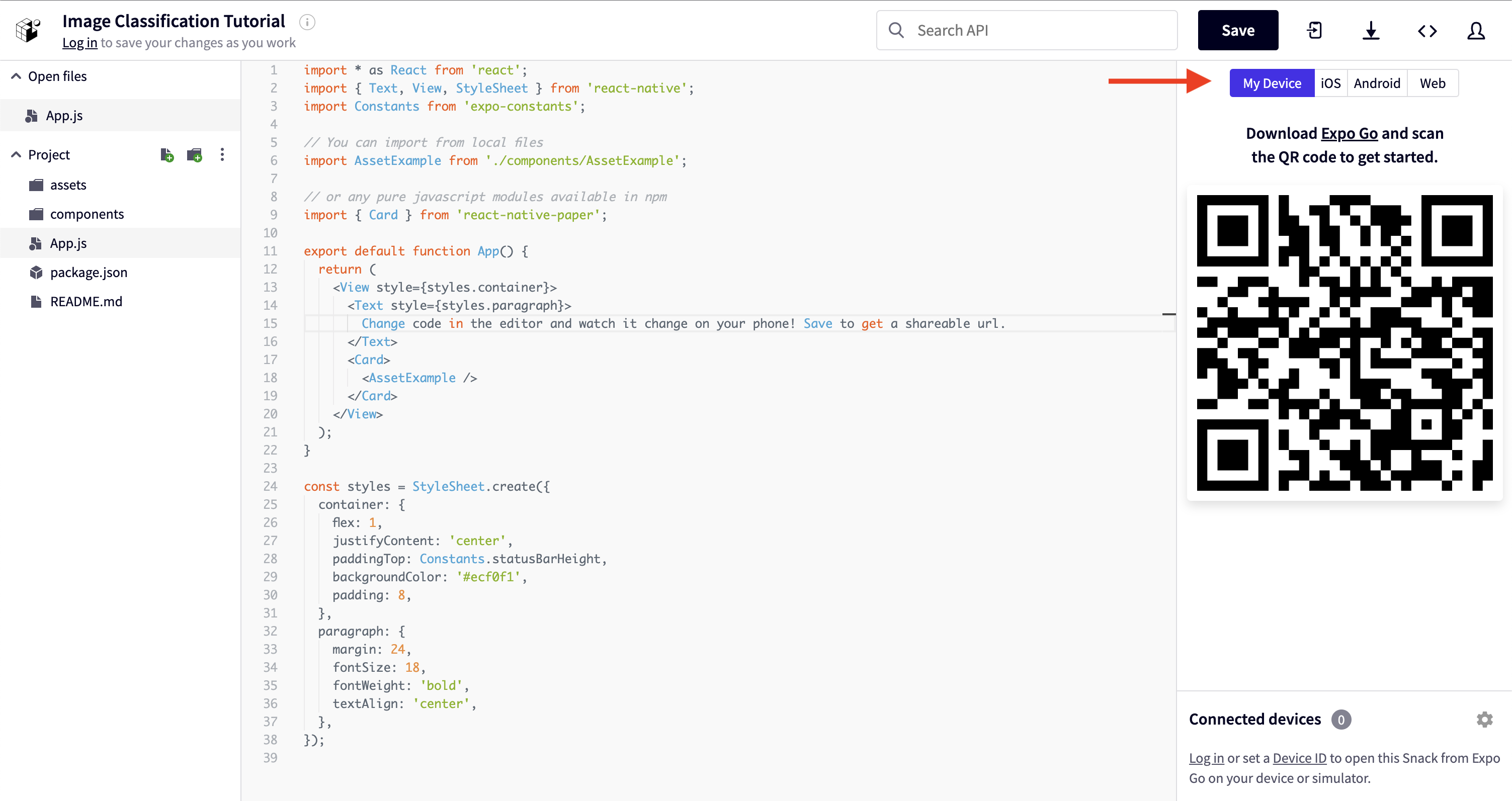Open the Project three-dot options menu
Viewport: 1512px width, 801px height.
(x=222, y=154)
